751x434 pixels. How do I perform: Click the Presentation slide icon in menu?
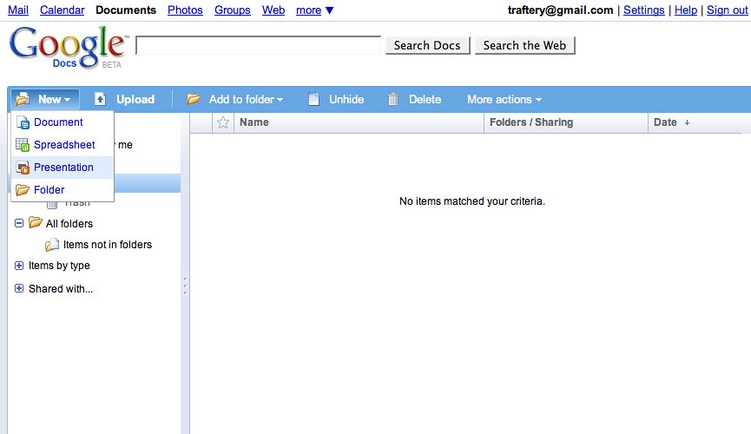[x=23, y=167]
